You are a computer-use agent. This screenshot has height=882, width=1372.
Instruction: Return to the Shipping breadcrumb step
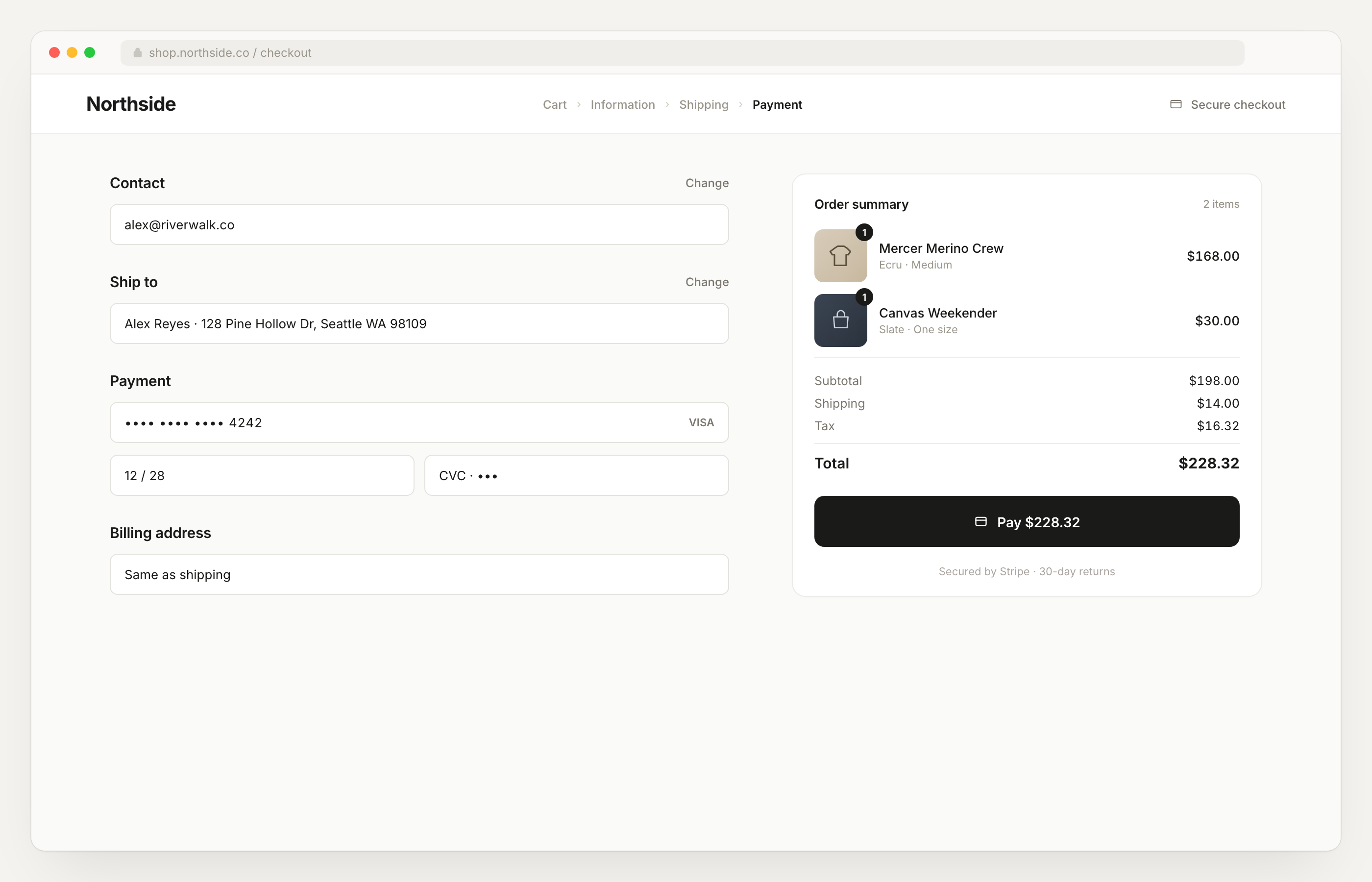pos(703,105)
